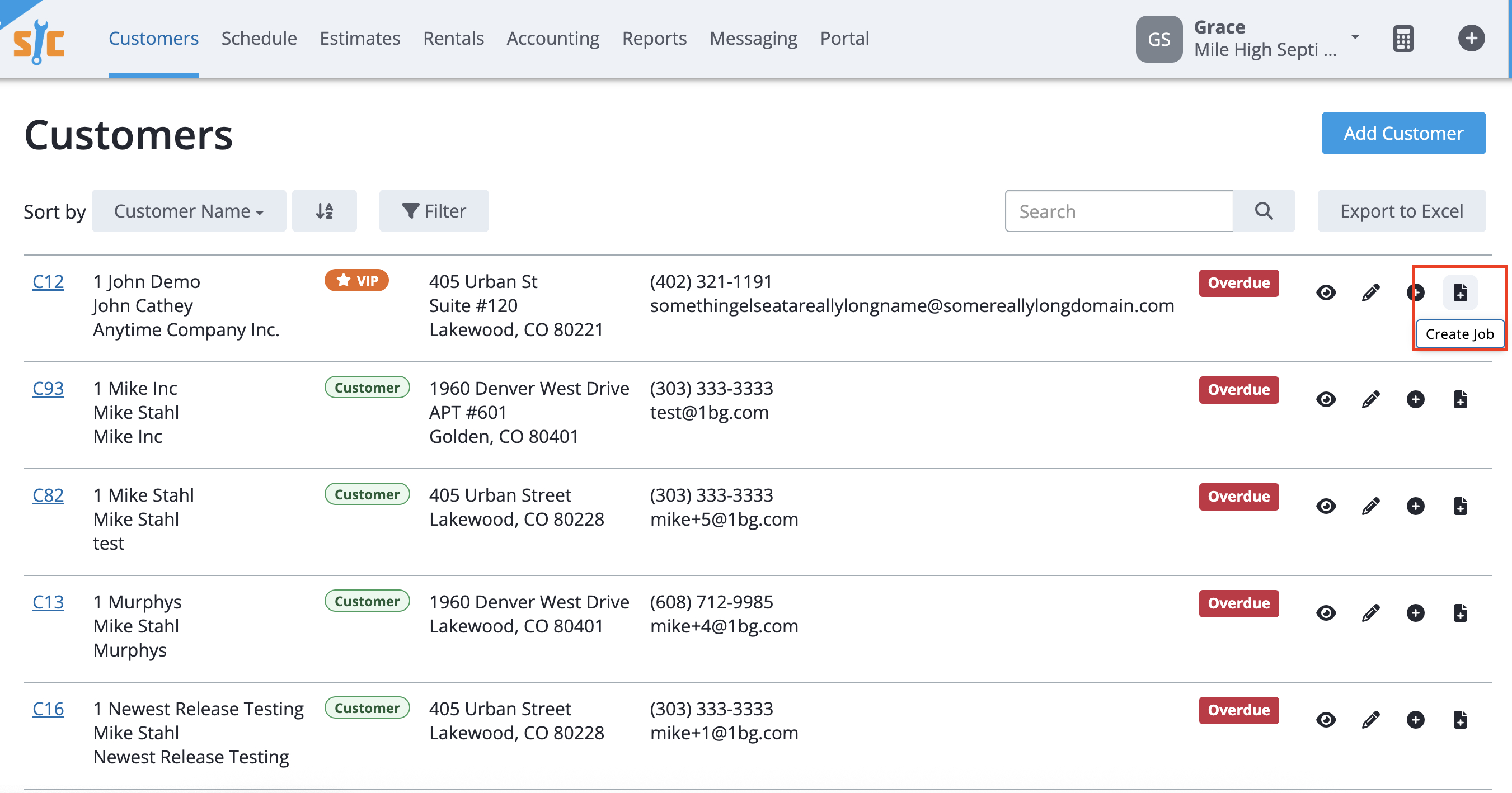This screenshot has width=1512, height=793.
Task: Open the search magnifier icon
Action: [1264, 211]
